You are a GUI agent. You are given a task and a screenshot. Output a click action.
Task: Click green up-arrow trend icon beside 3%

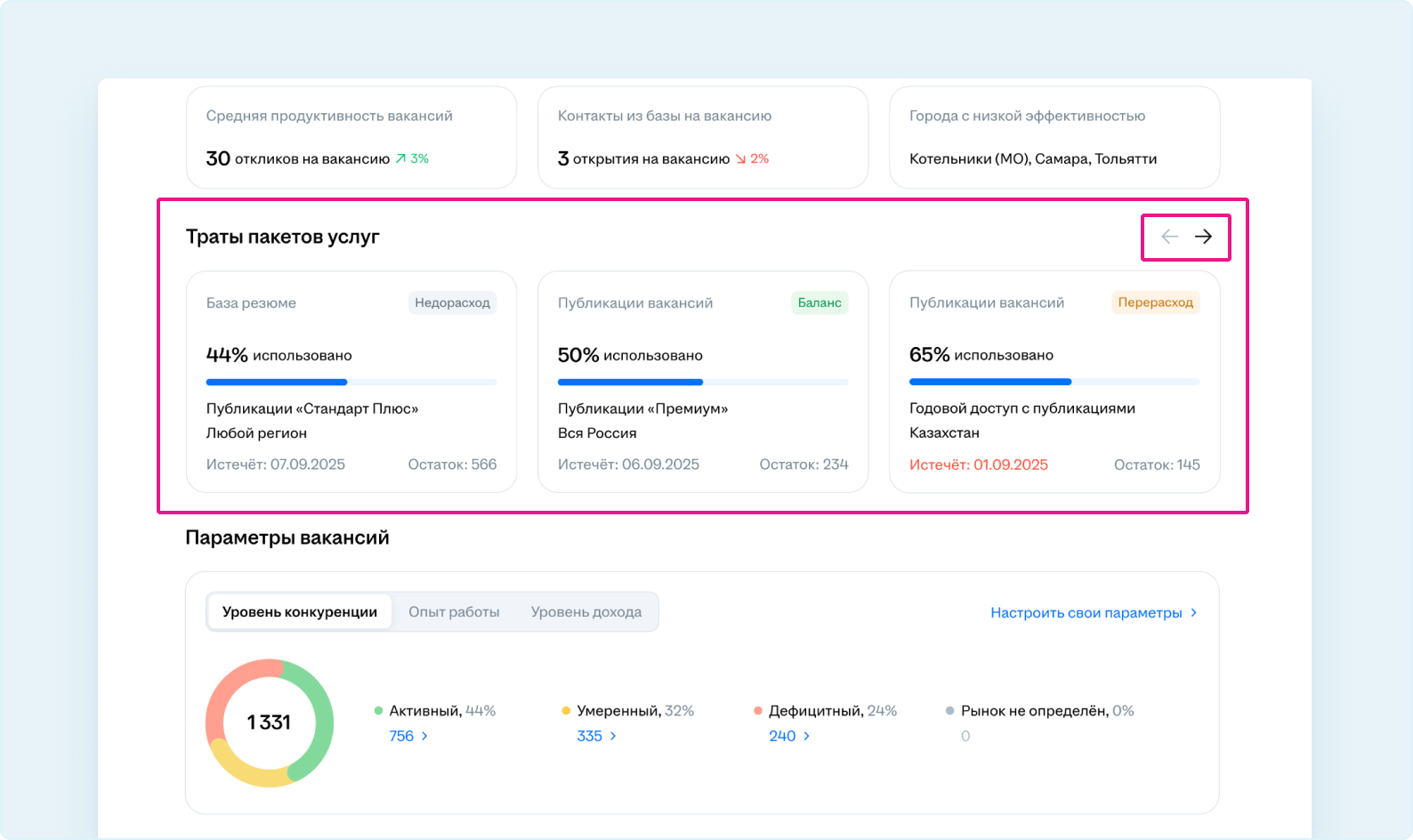400,159
